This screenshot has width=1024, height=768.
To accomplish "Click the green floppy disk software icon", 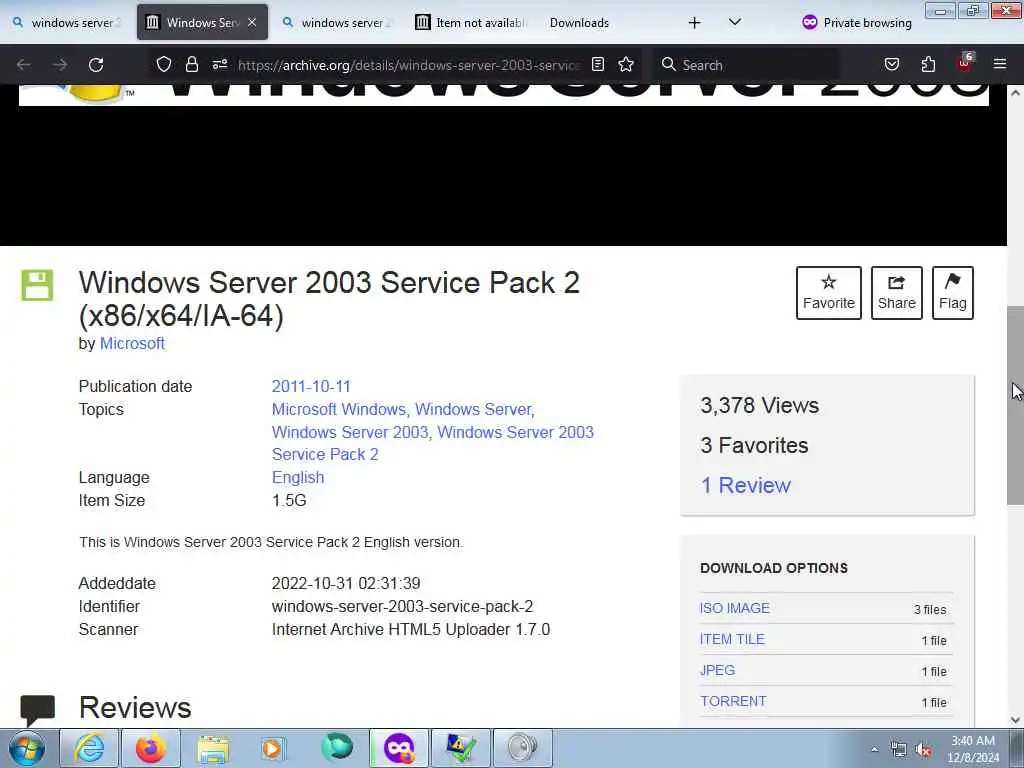I will coord(37,285).
